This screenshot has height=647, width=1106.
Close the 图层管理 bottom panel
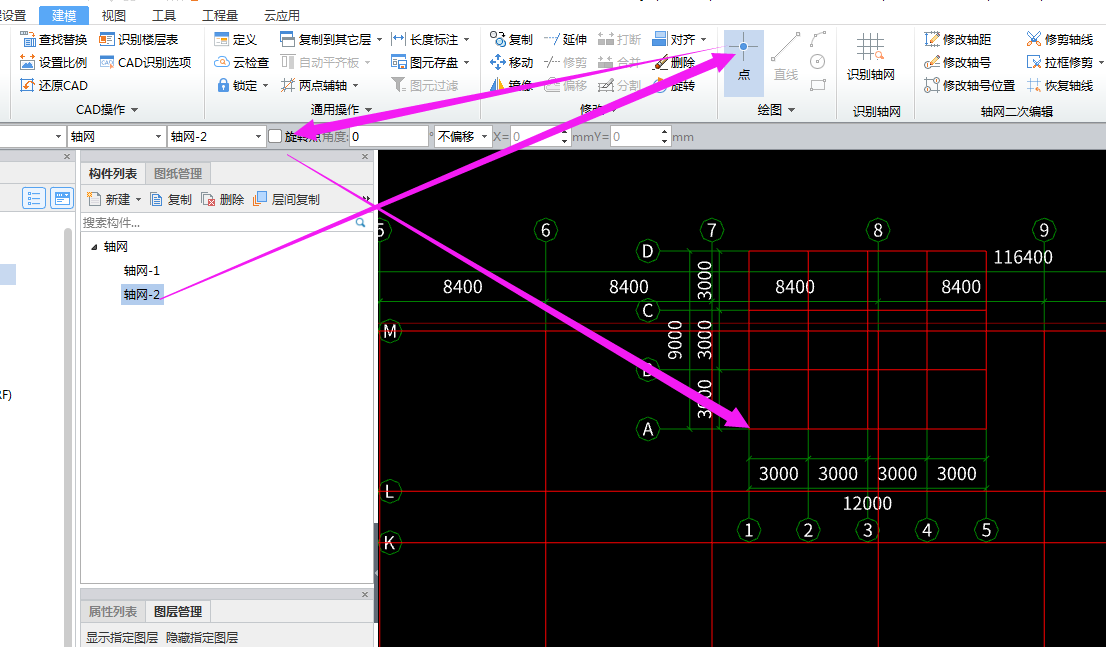(x=365, y=595)
